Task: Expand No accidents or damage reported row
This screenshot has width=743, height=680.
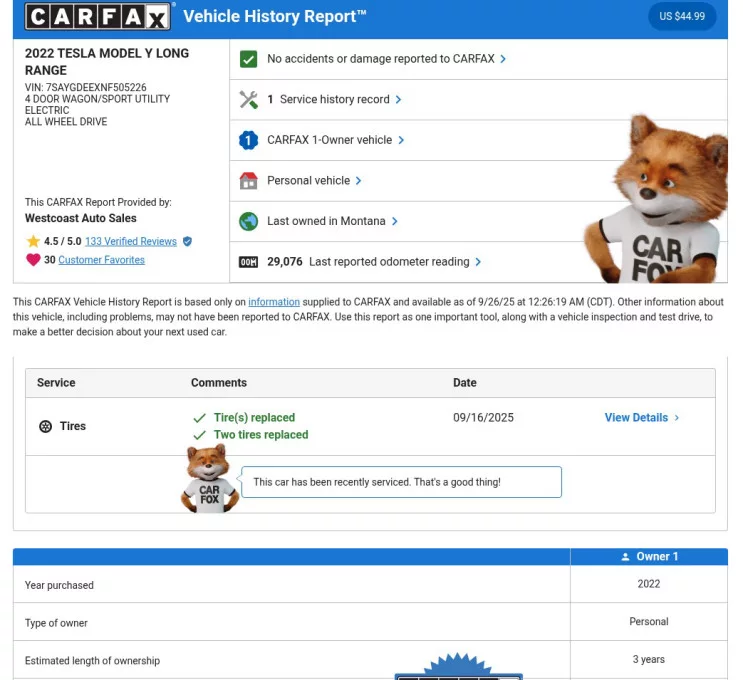Action: pos(386,59)
